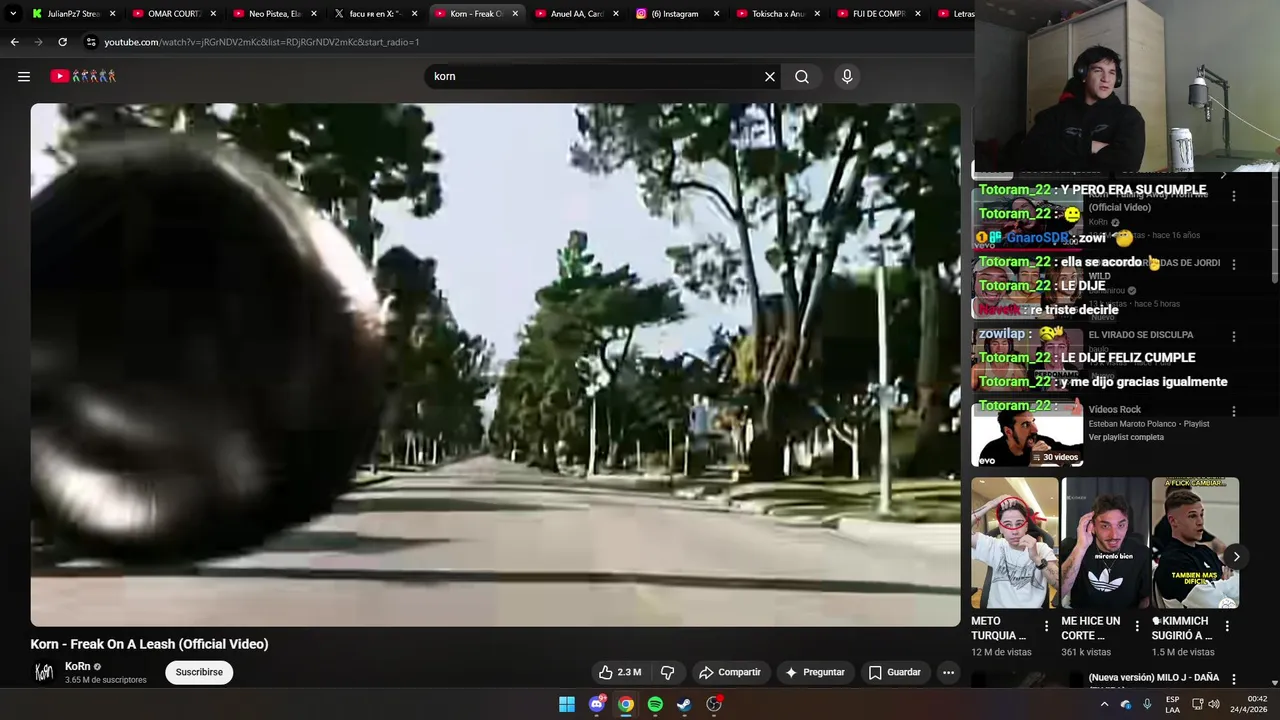The height and width of the screenshot is (720, 1280).
Task: Open menu for METO TURQUIA short
Action: (1047, 626)
